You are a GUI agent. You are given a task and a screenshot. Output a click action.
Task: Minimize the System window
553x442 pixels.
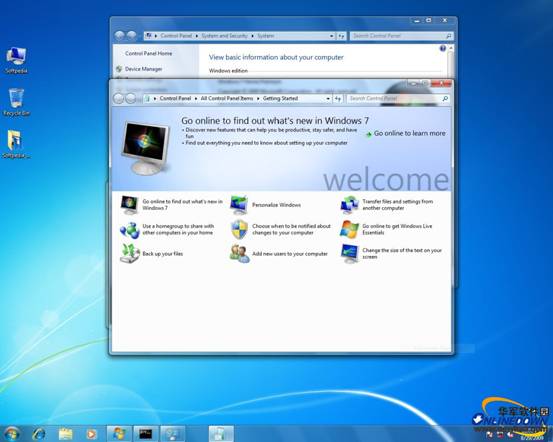417,20
